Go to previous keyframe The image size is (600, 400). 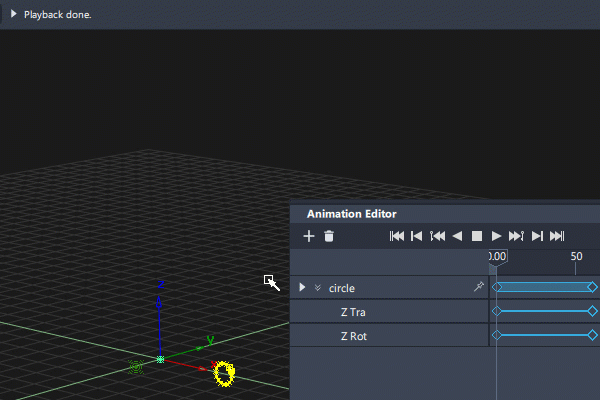click(437, 236)
